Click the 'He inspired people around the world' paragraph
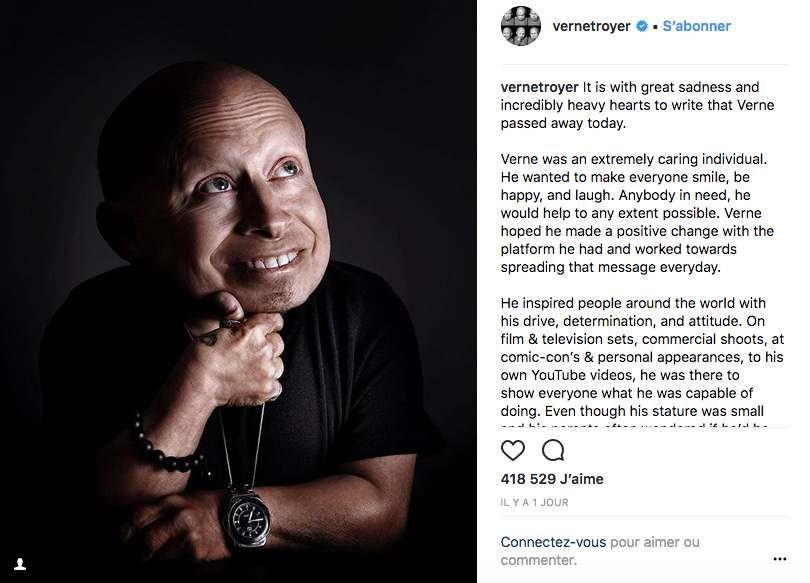The width and height of the screenshot is (810, 583). click(x=642, y=357)
